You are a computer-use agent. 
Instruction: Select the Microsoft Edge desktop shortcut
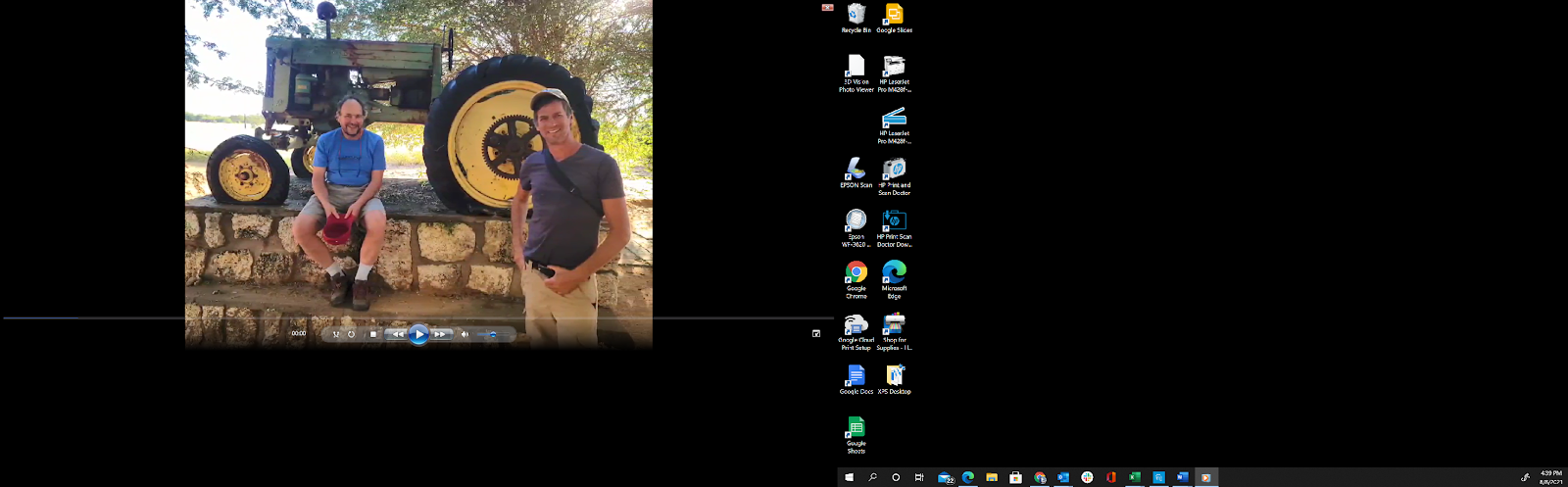(894, 280)
